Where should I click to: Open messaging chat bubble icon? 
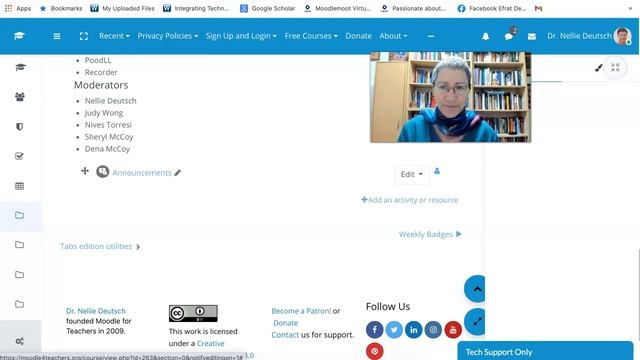pyautogui.click(x=509, y=36)
